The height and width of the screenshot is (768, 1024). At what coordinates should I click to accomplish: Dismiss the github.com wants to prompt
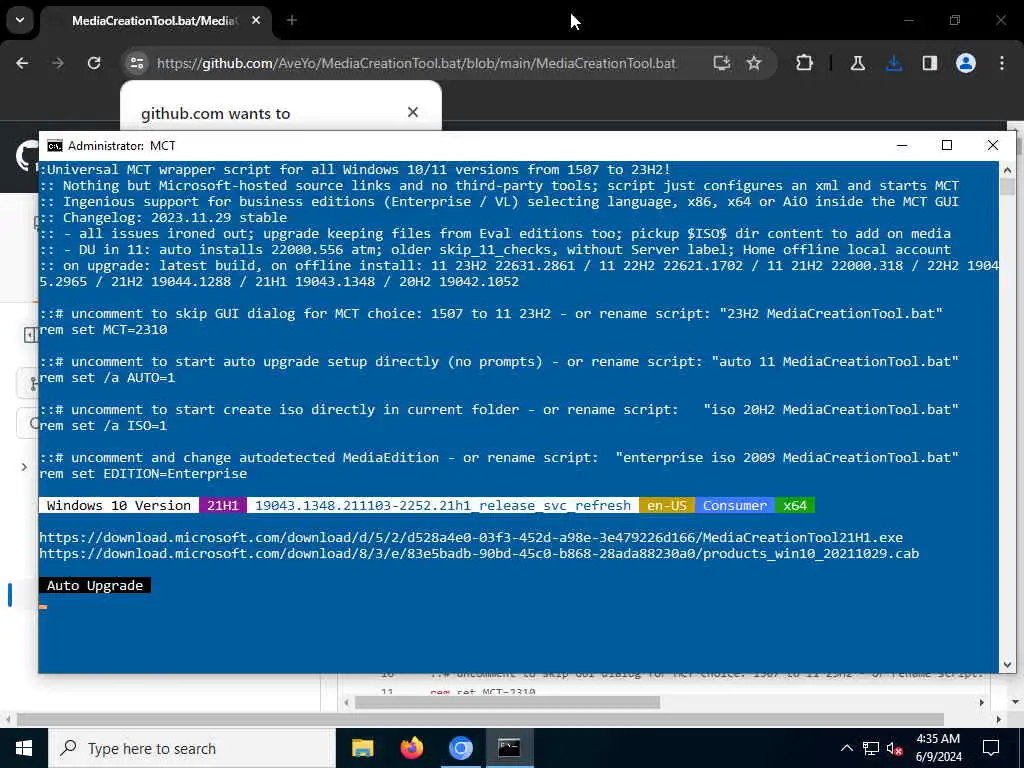pos(413,112)
